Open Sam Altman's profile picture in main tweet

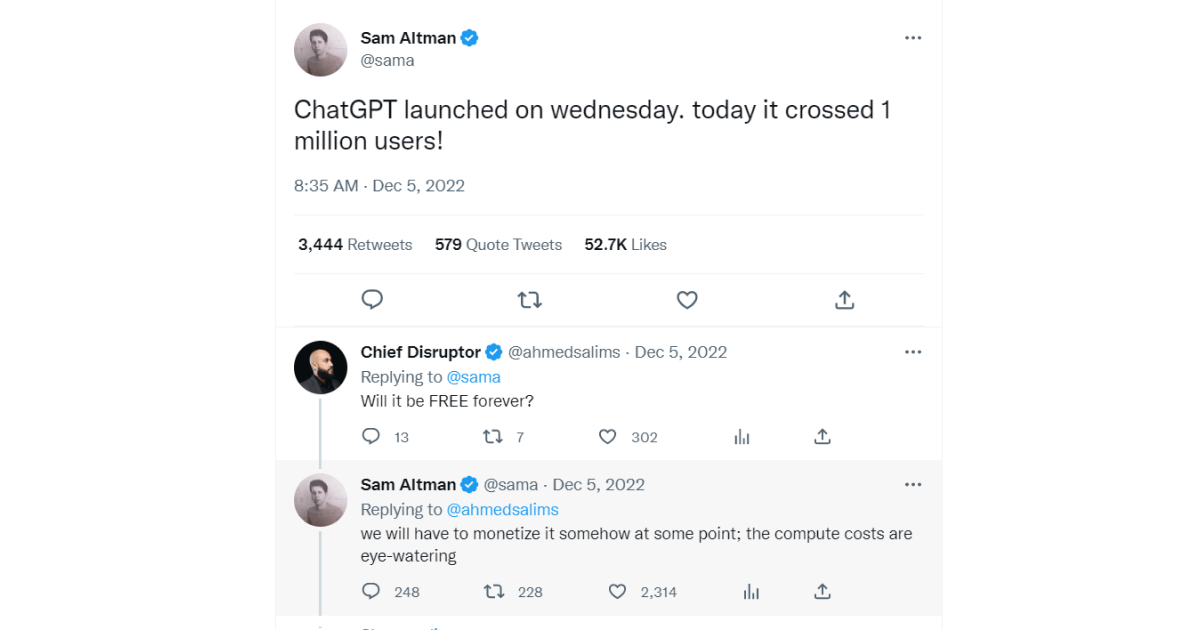tap(320, 49)
